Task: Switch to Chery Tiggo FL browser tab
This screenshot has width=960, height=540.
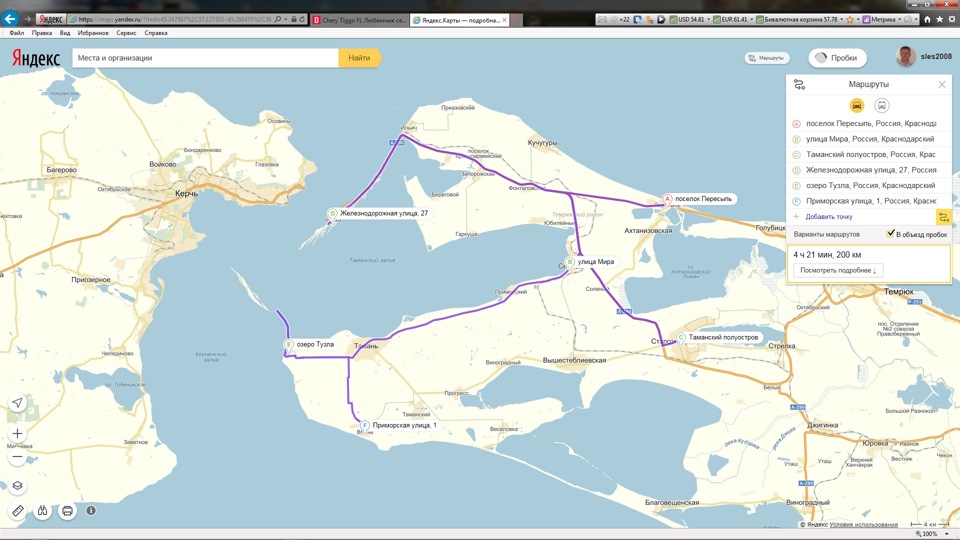Action: coord(360,20)
